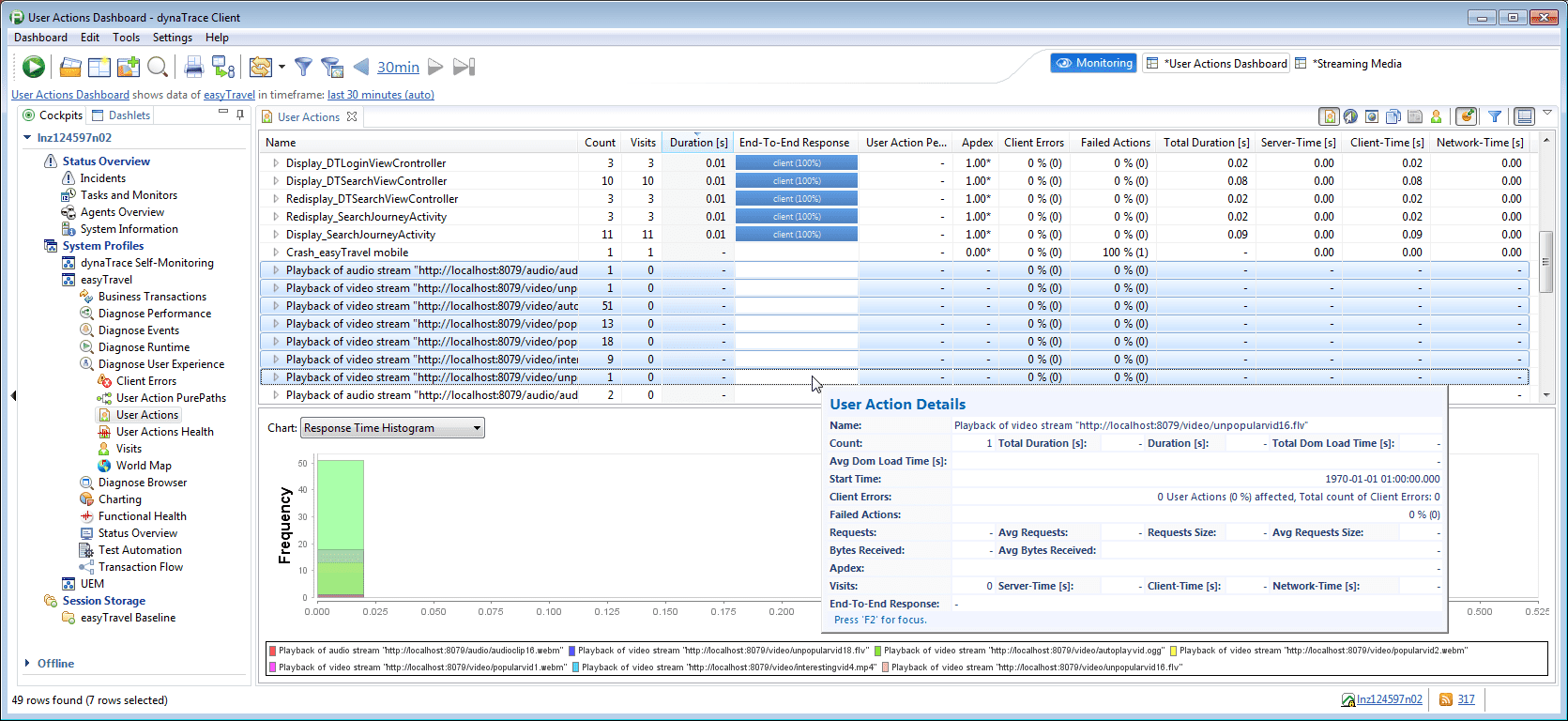Image resolution: width=1568 pixels, height=721 pixels.
Task: Click the RSS feed icon in the status bar
Action: pos(1446,699)
